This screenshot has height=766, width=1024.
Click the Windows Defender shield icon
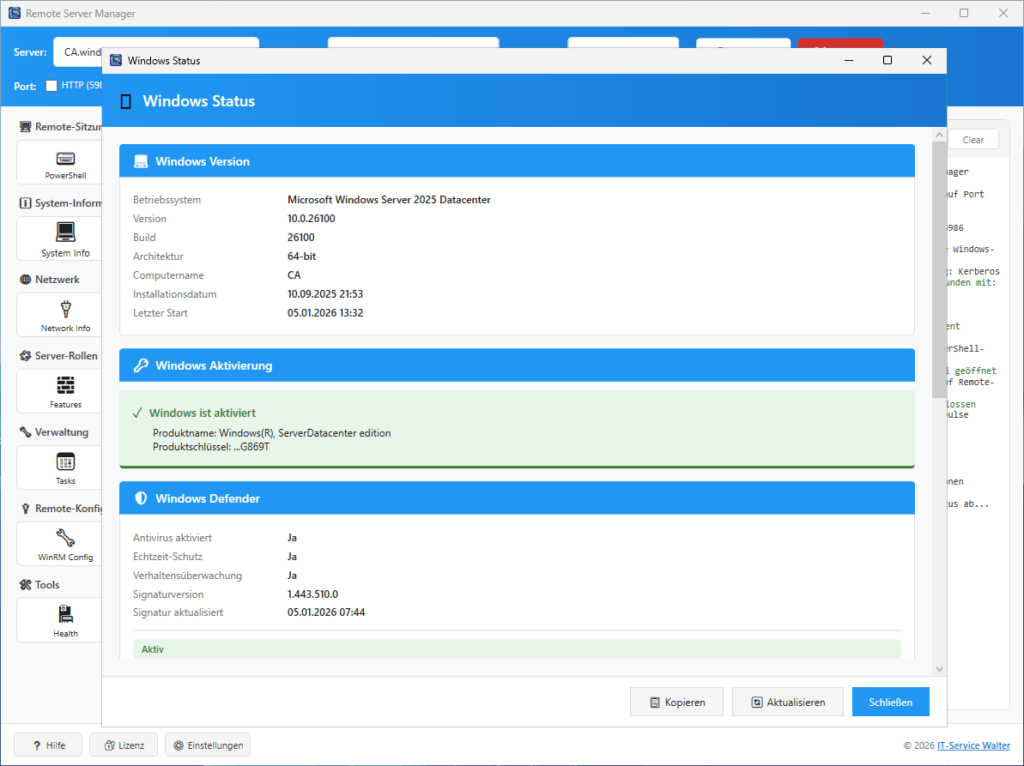point(141,498)
